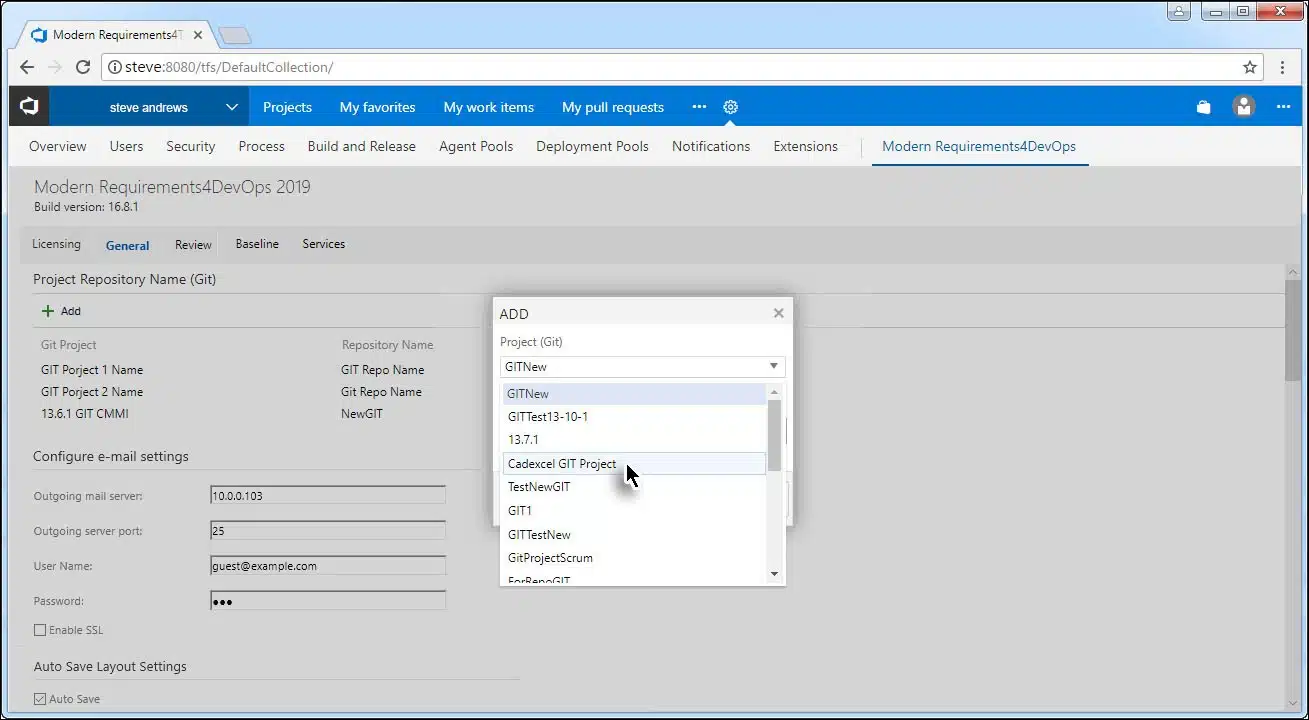This screenshot has height=720, width=1309.
Task: Enable the Enable SSL checkbox
Action: click(40, 630)
